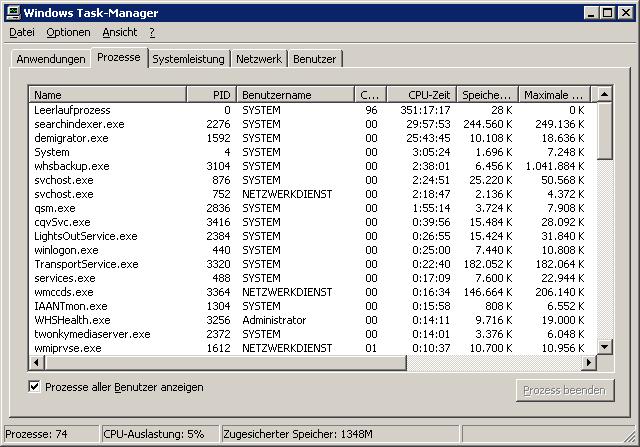640x447 pixels.
Task: Select the cqvSvc.exe process
Action: coord(313,222)
